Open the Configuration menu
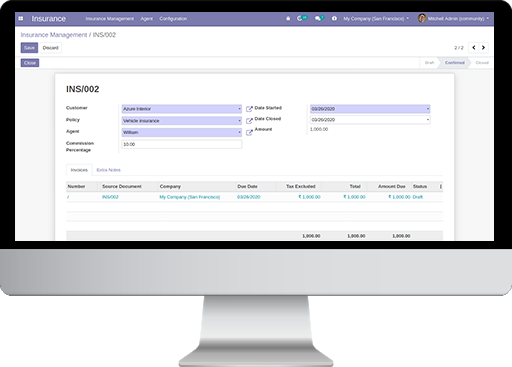This screenshot has height=367, width=512. click(x=173, y=19)
